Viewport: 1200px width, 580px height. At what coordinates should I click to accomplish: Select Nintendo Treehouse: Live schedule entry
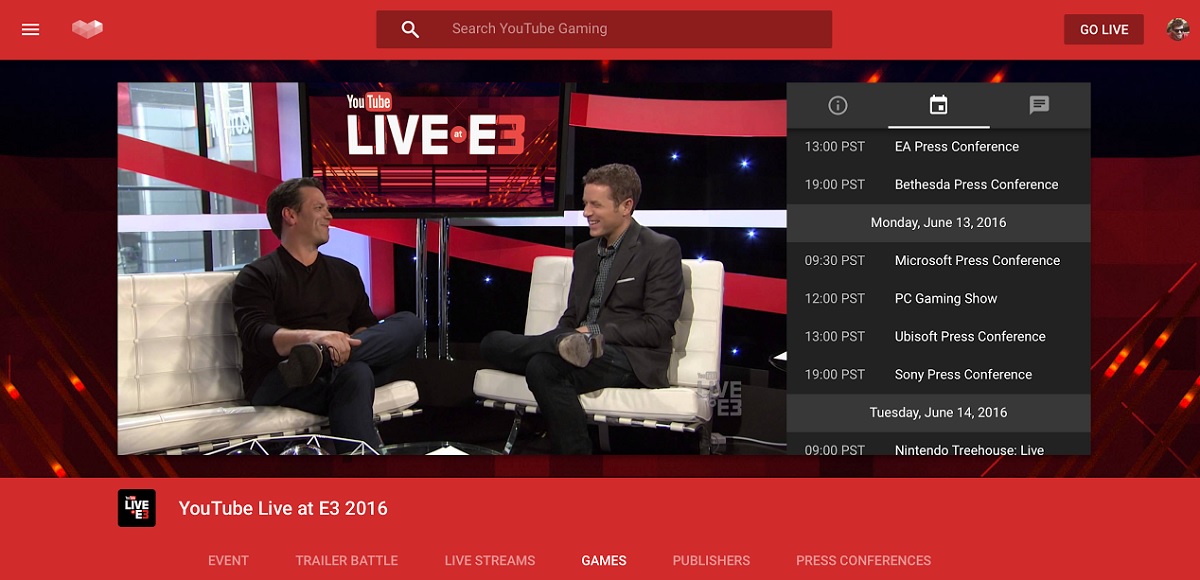coord(938,444)
